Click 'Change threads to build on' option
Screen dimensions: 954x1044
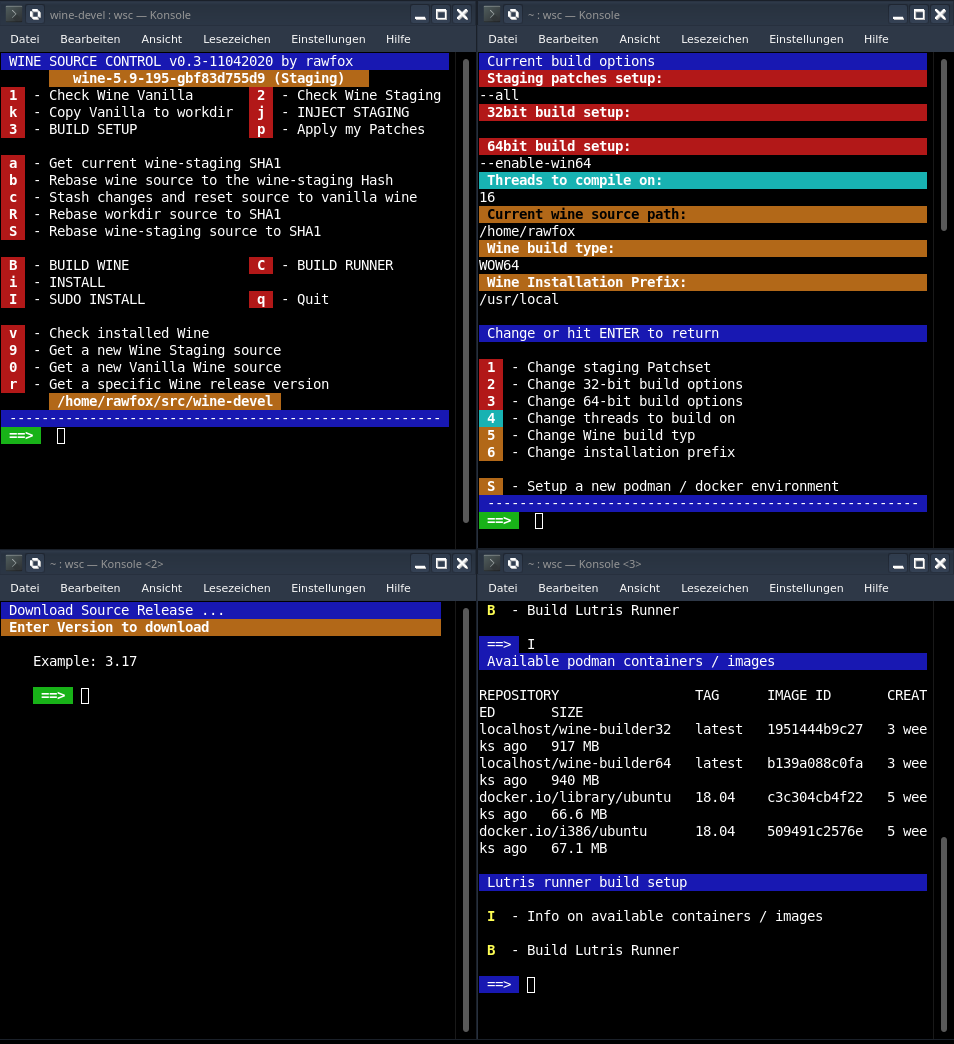630,418
